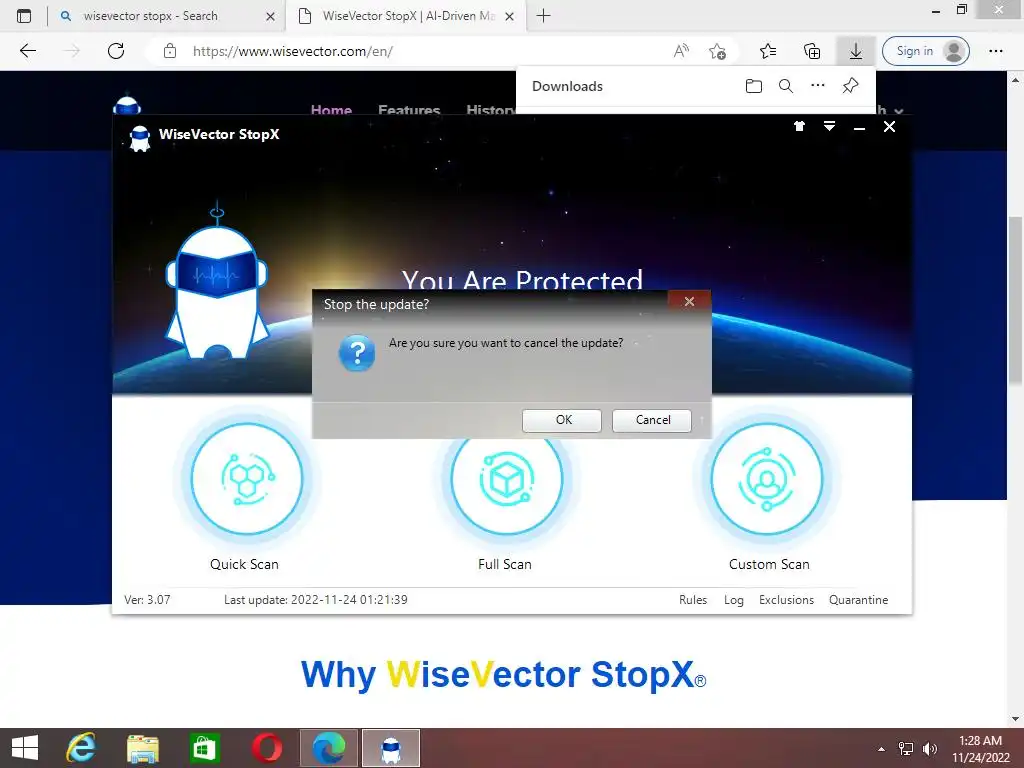Click Sign in profile button
The height and width of the screenshot is (768, 1024).
[925, 51]
